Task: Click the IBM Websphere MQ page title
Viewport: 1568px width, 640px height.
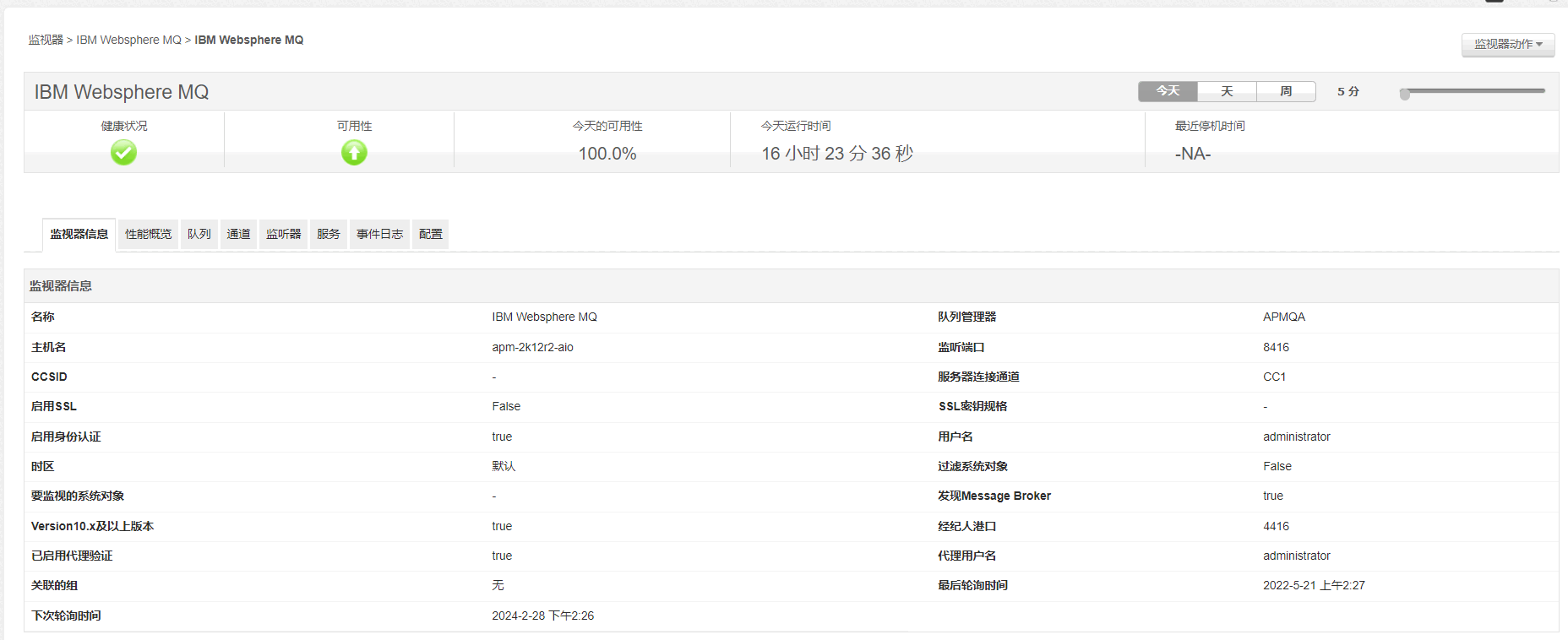Action: (122, 92)
